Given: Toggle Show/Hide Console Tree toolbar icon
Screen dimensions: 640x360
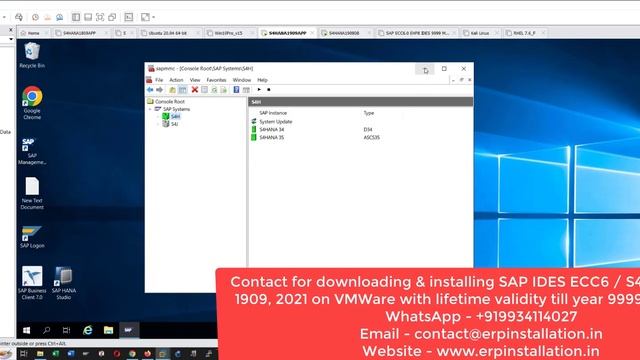Looking at the screenshot, I should pyautogui.click(x=182, y=90).
